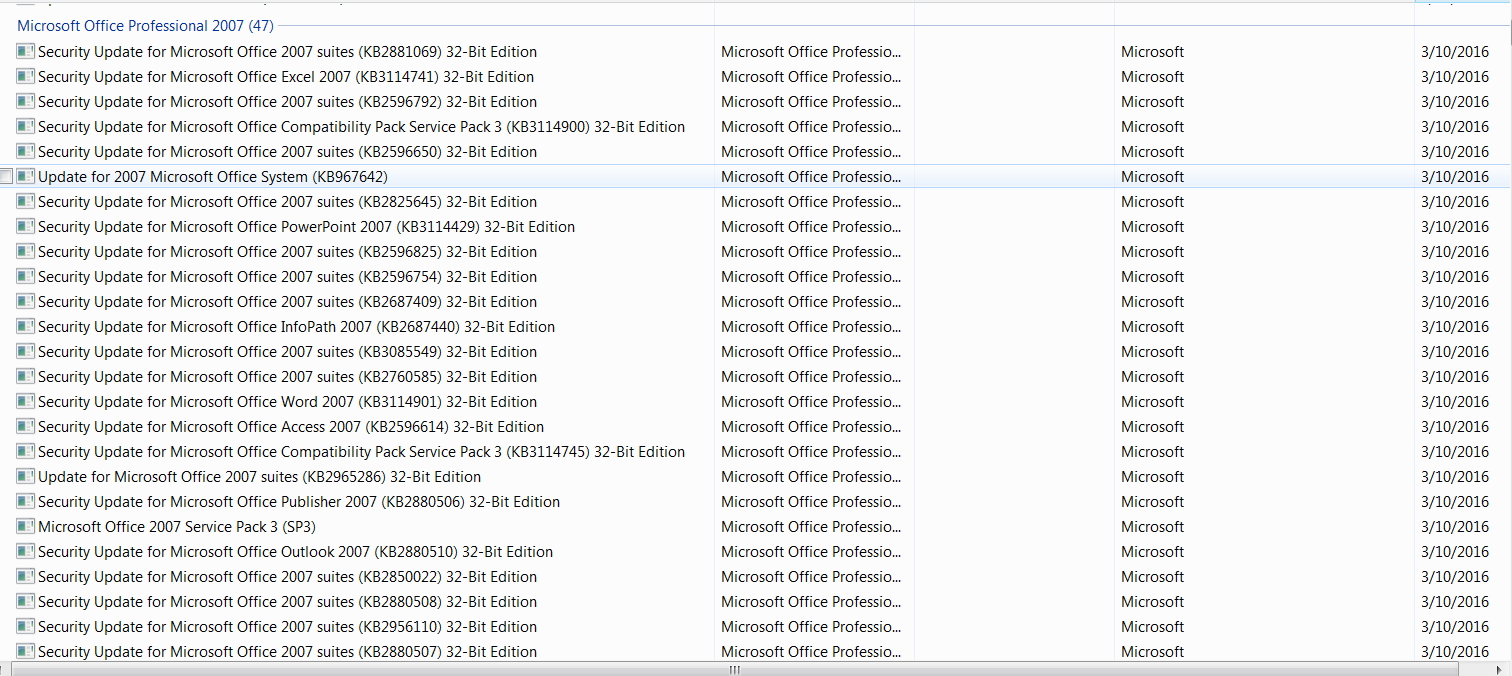This screenshot has width=1512, height=676.
Task: Click the icon for Outlook 2007 update KB2880510
Action: (x=26, y=551)
